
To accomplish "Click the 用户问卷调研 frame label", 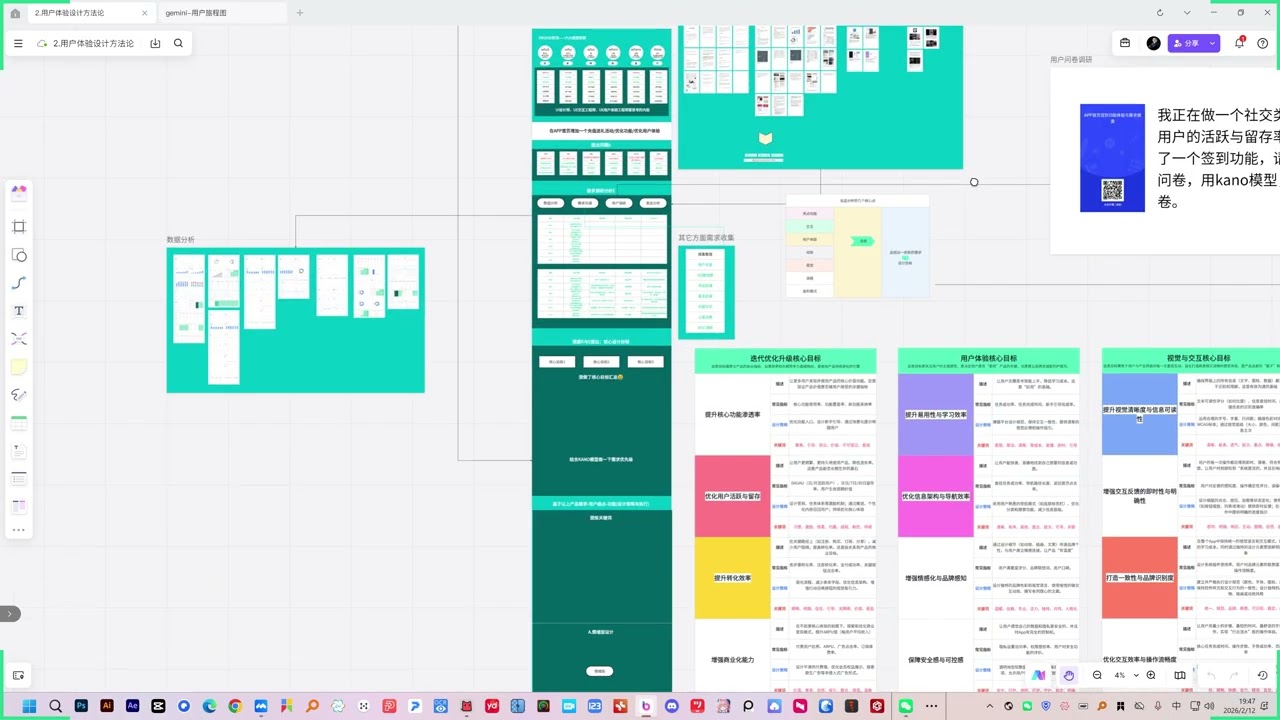I will click(1071, 59).
